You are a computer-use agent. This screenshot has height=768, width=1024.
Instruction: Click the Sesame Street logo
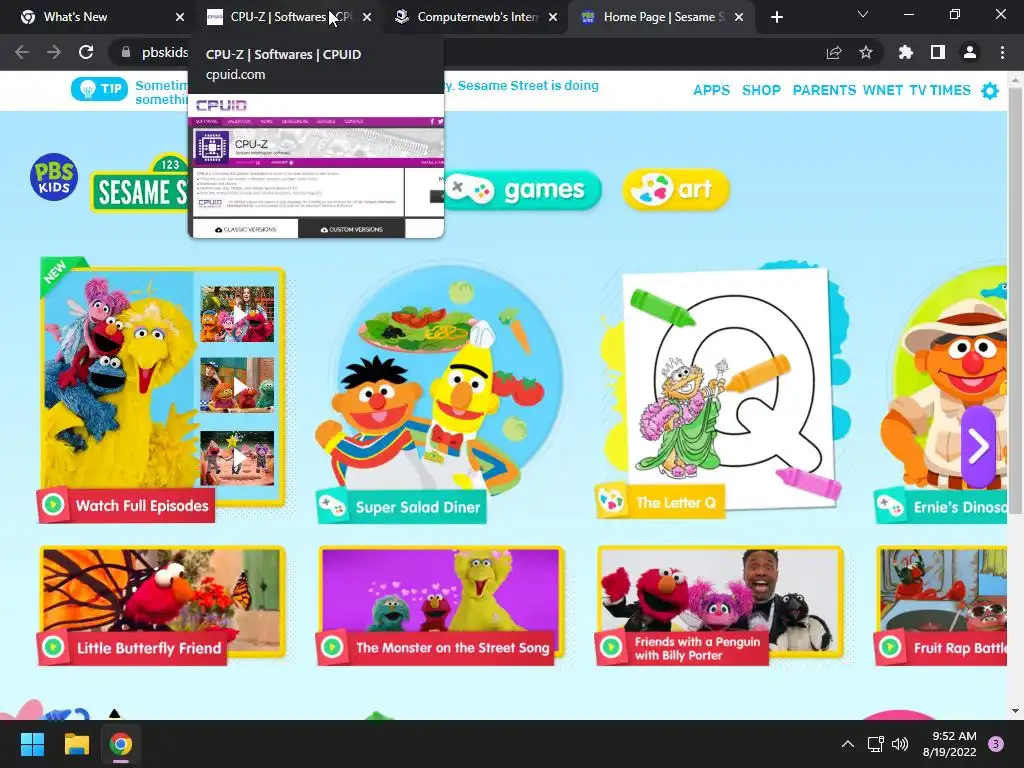[140, 184]
